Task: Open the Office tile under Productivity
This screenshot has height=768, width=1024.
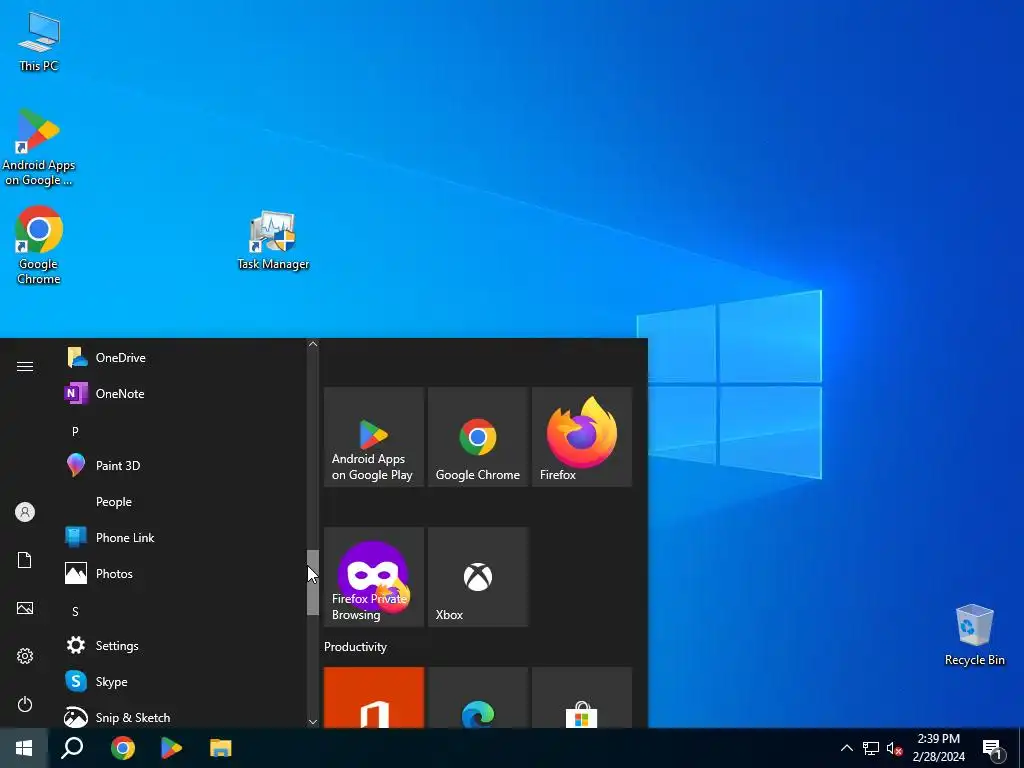Action: [x=374, y=697]
